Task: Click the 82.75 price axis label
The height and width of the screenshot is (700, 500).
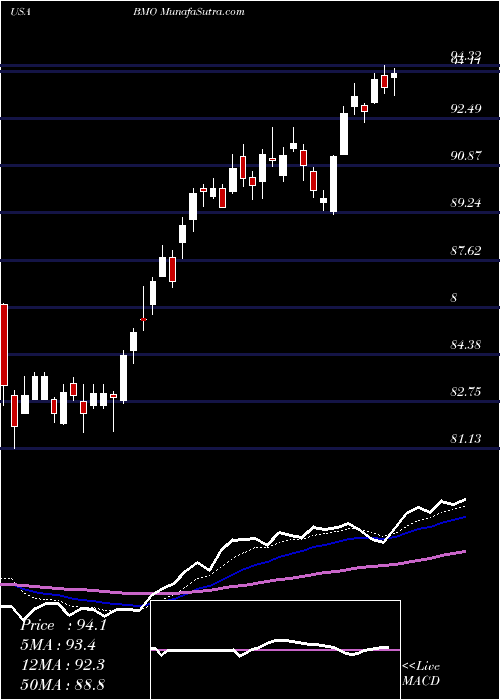Action: point(466,392)
